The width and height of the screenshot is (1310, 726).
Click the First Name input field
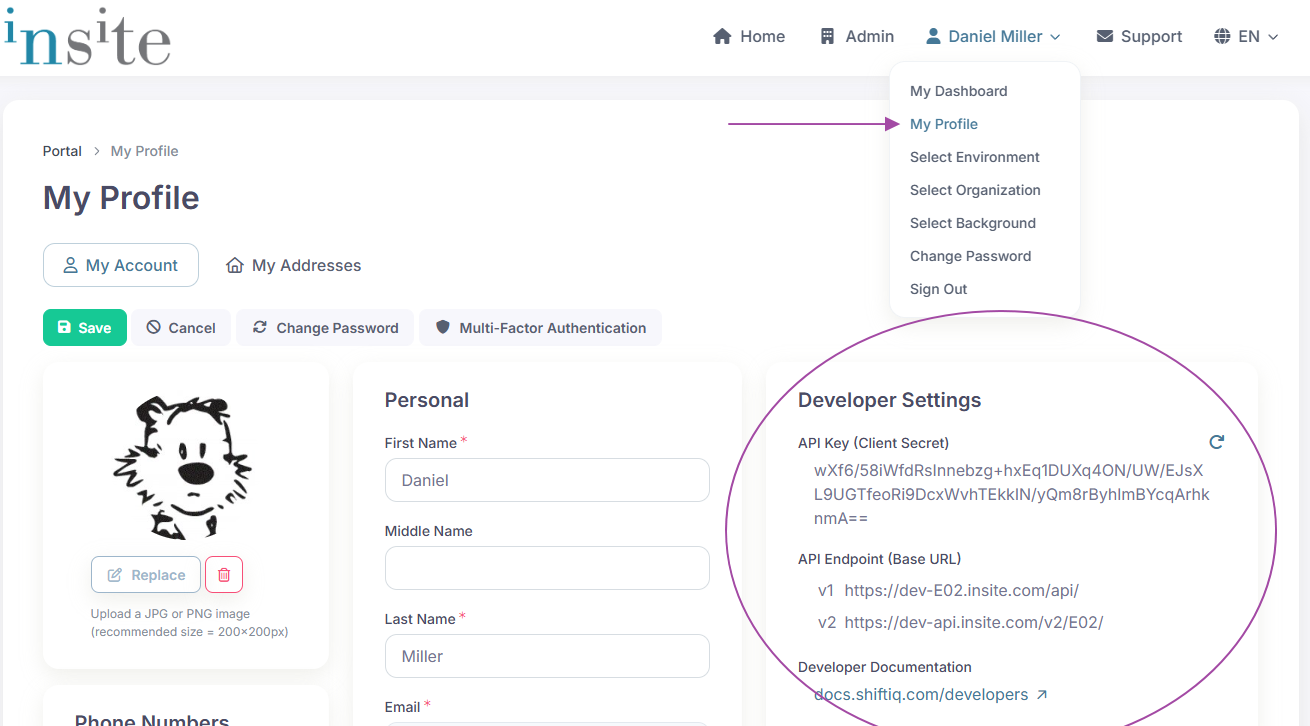[547, 480]
